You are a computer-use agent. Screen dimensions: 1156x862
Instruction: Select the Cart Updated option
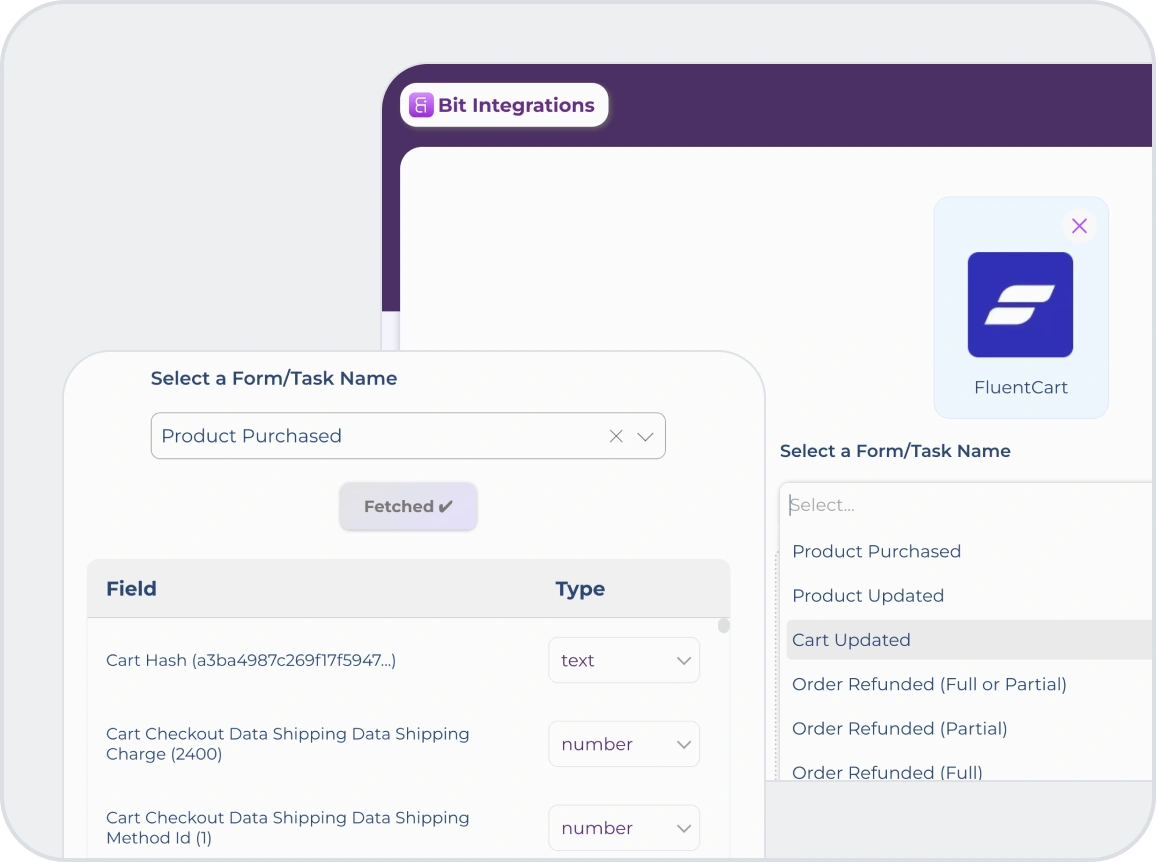(851, 640)
